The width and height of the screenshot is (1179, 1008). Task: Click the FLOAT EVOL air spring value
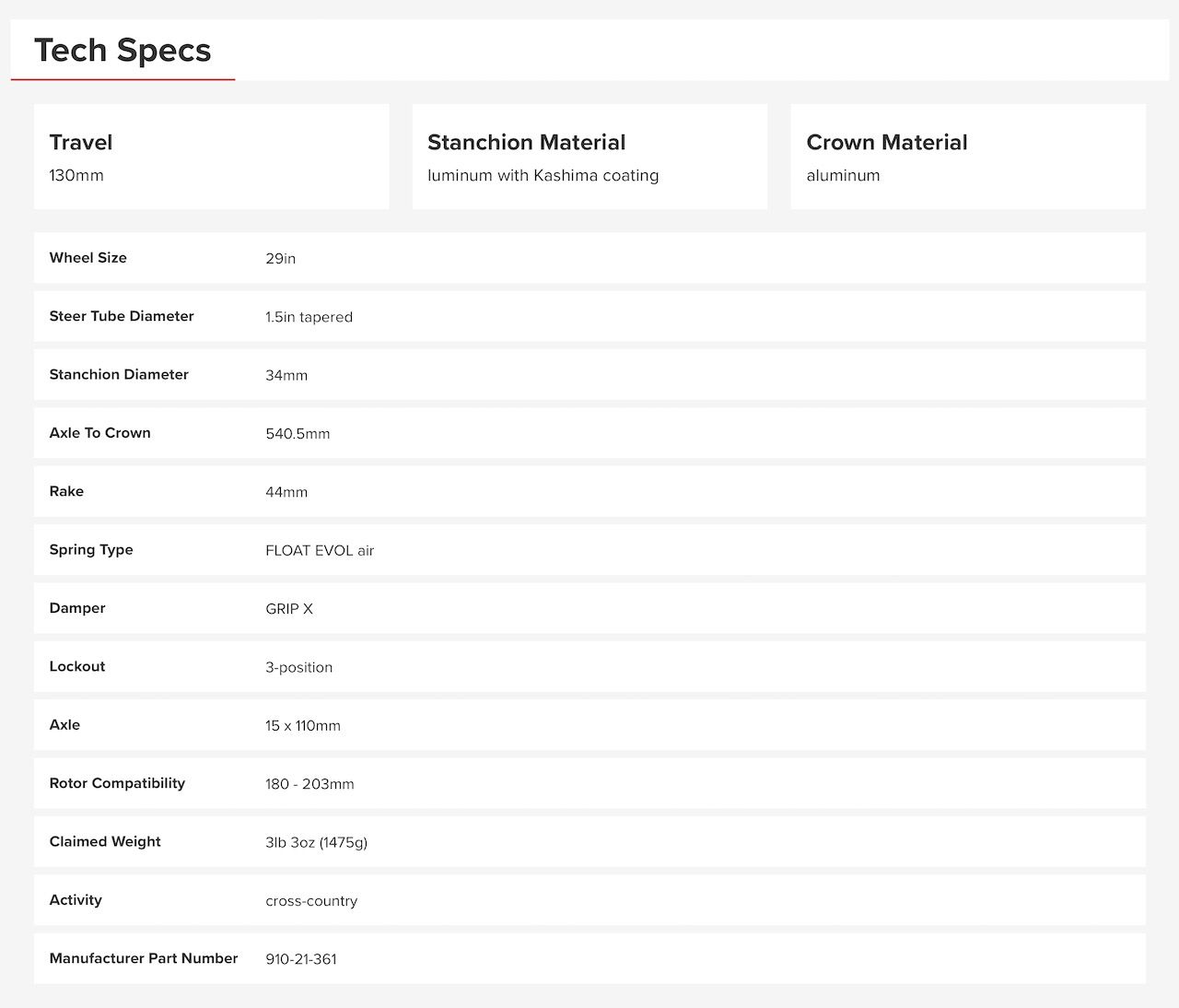tap(320, 551)
